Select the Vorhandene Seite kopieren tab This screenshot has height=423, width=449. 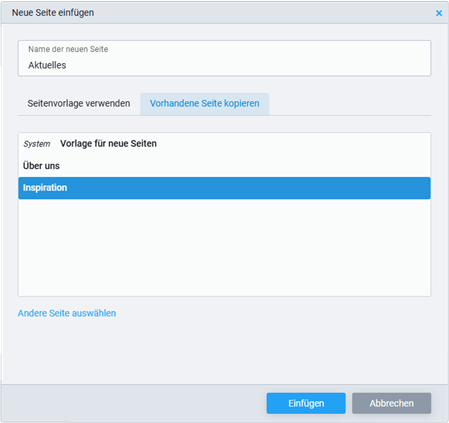point(204,104)
